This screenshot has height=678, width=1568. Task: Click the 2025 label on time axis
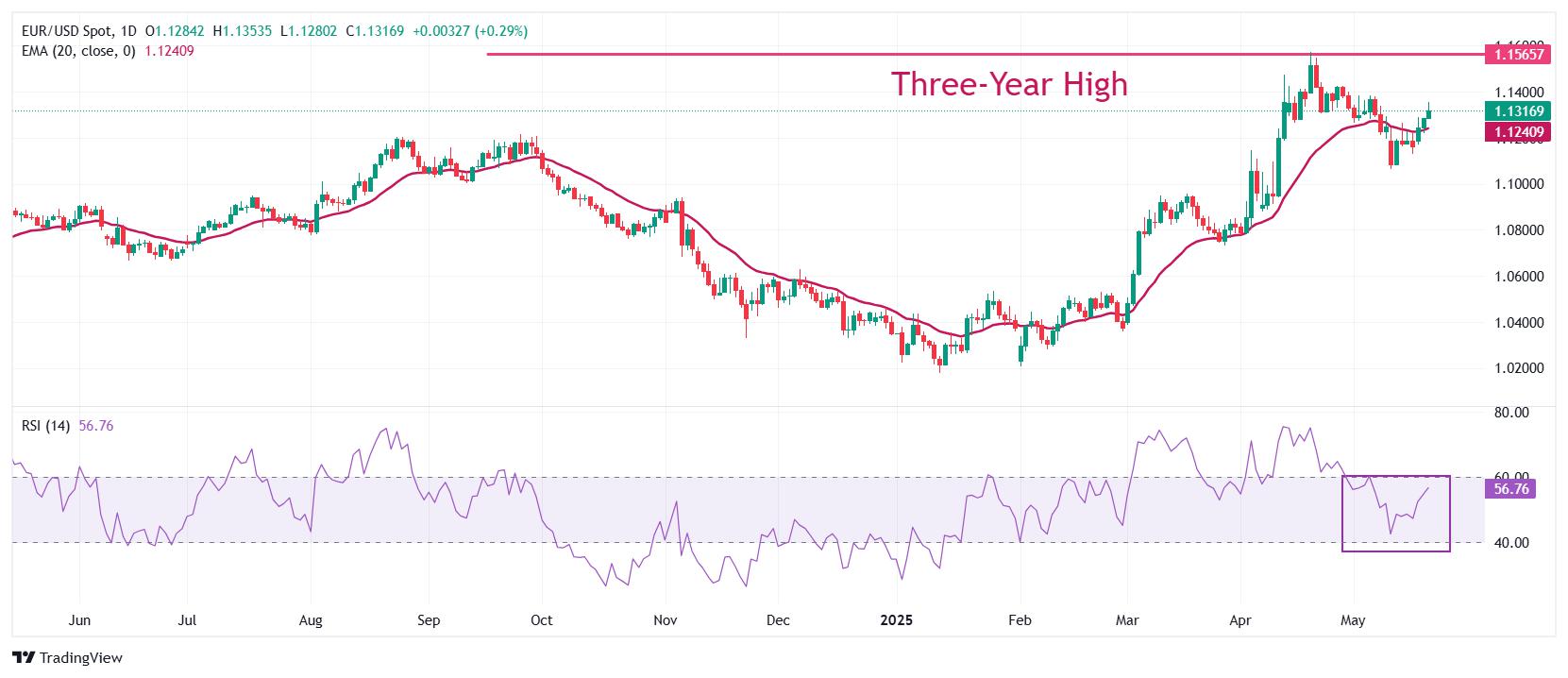point(896,620)
